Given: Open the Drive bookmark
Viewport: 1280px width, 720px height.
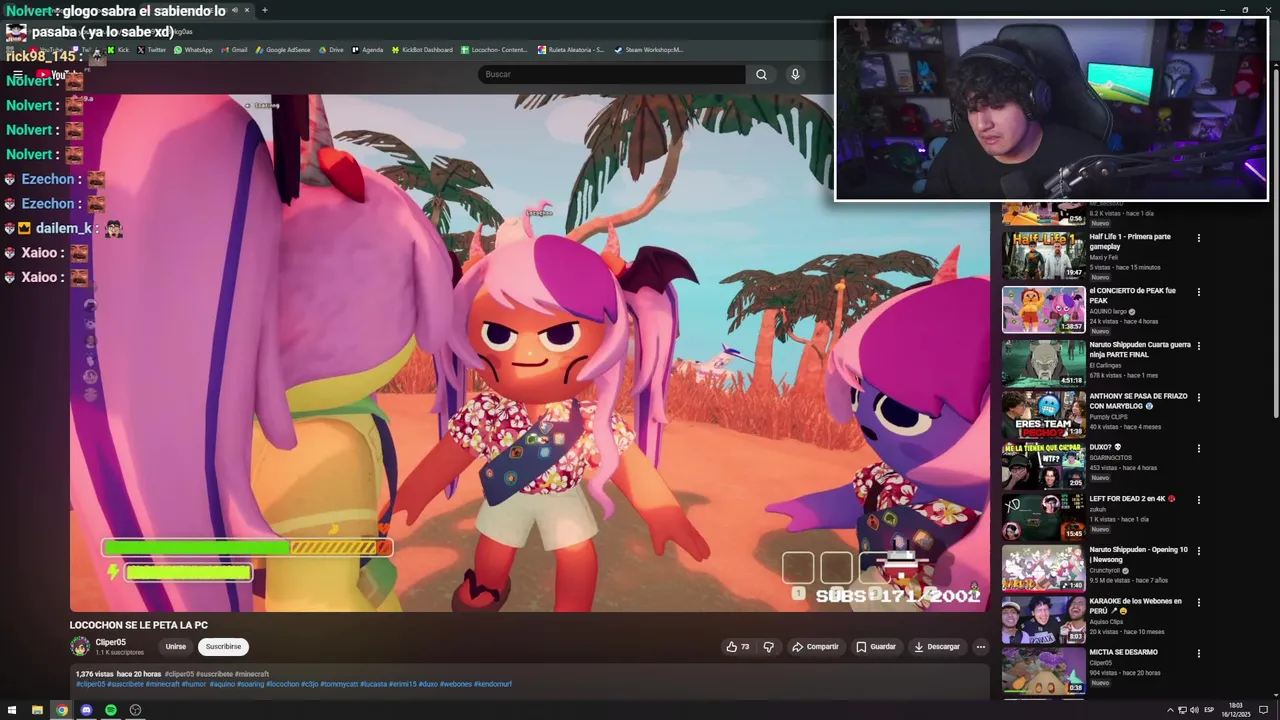Looking at the screenshot, I should coord(330,49).
